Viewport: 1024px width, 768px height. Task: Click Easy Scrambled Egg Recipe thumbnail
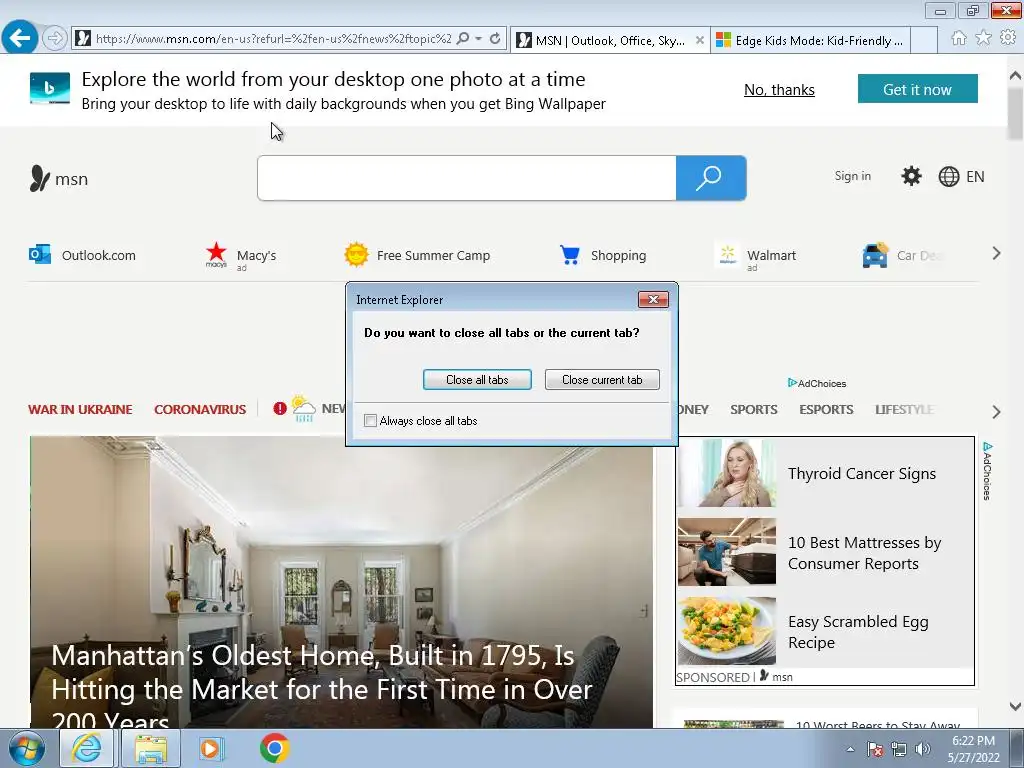(727, 630)
